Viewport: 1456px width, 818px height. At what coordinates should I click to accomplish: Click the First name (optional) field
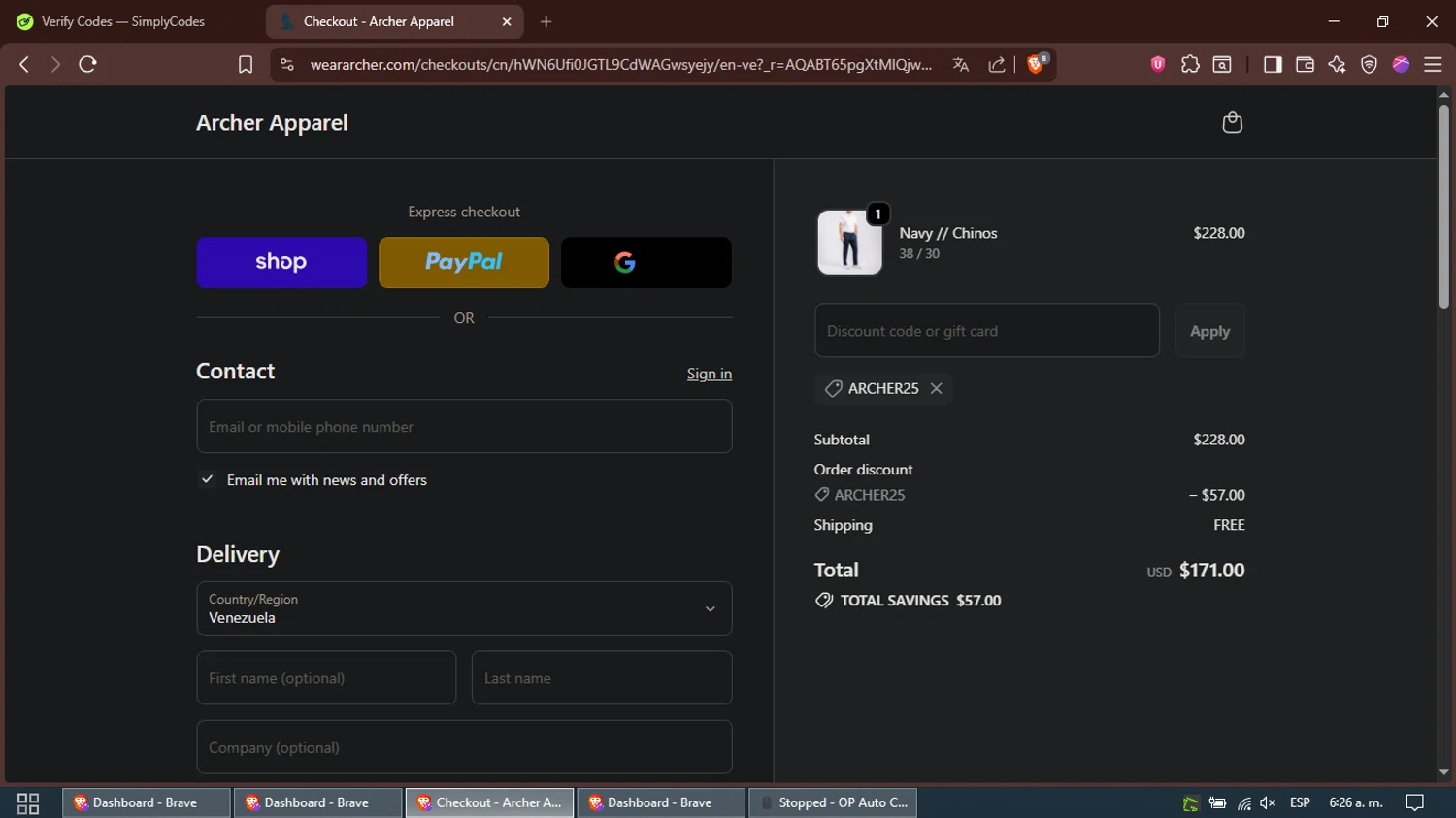[326, 678]
